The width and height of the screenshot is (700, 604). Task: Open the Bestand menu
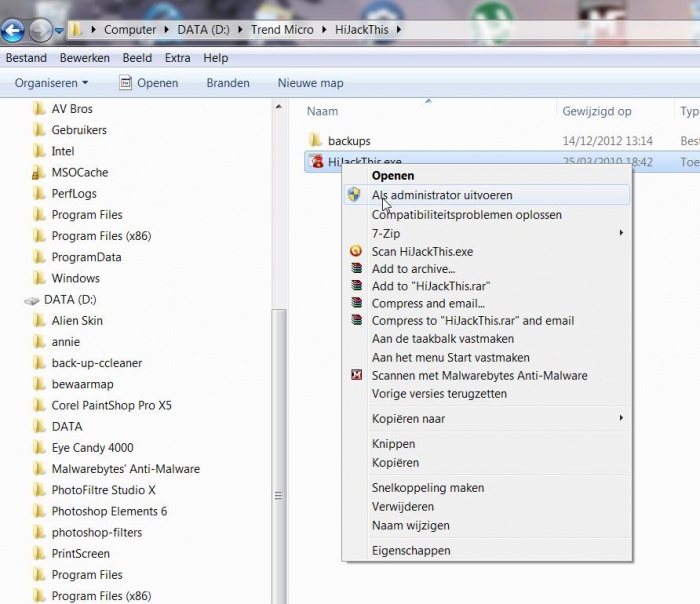[26, 58]
